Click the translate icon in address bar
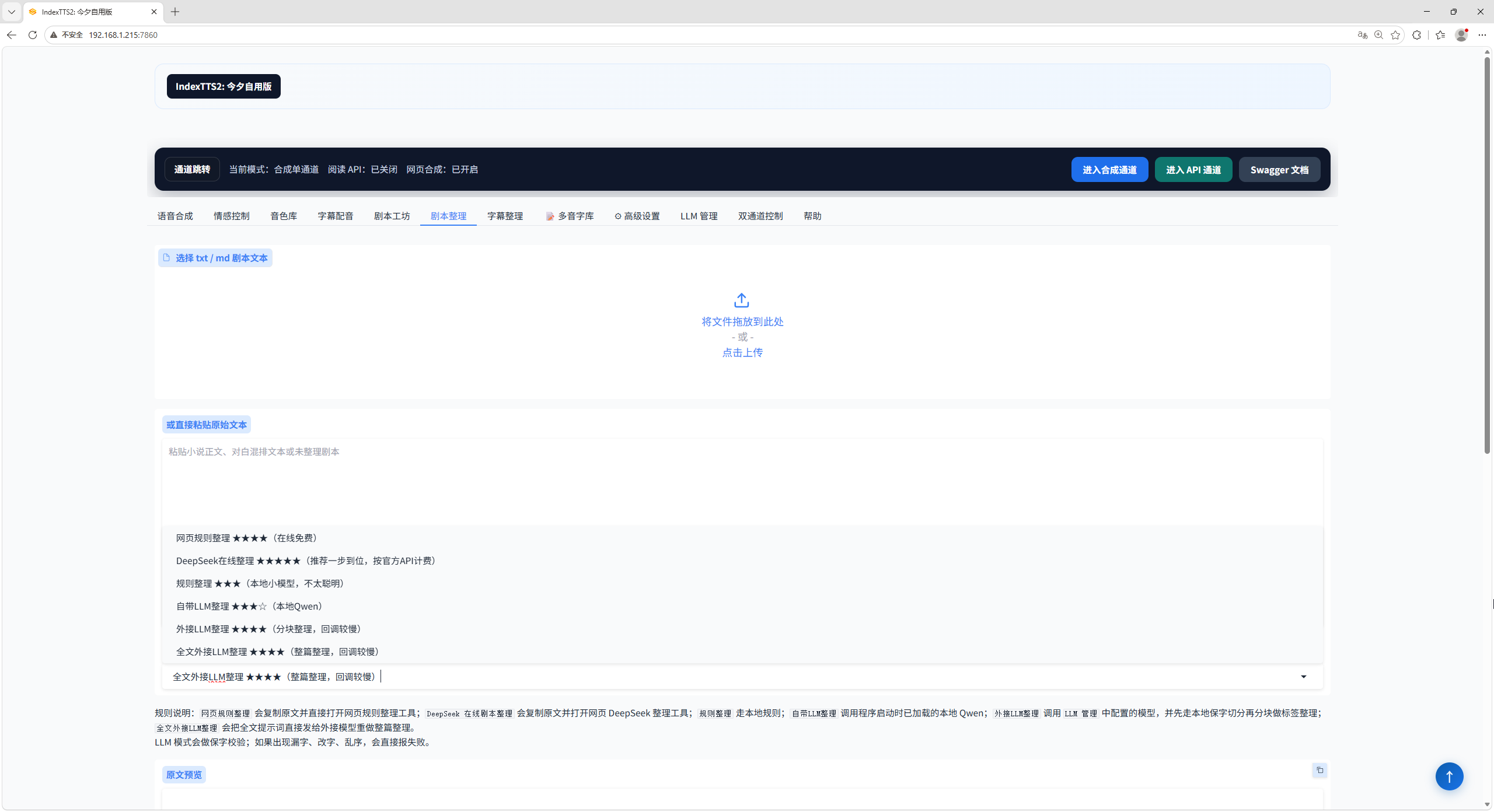This screenshot has width=1494, height=812. 1362,35
